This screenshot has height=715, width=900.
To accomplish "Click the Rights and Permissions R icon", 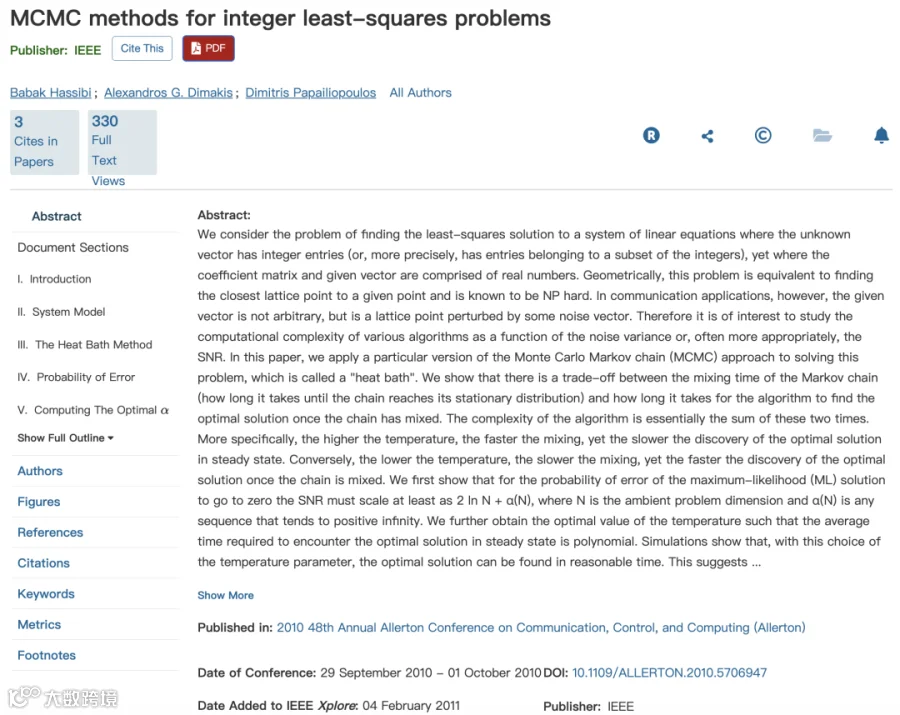I will 651,135.
